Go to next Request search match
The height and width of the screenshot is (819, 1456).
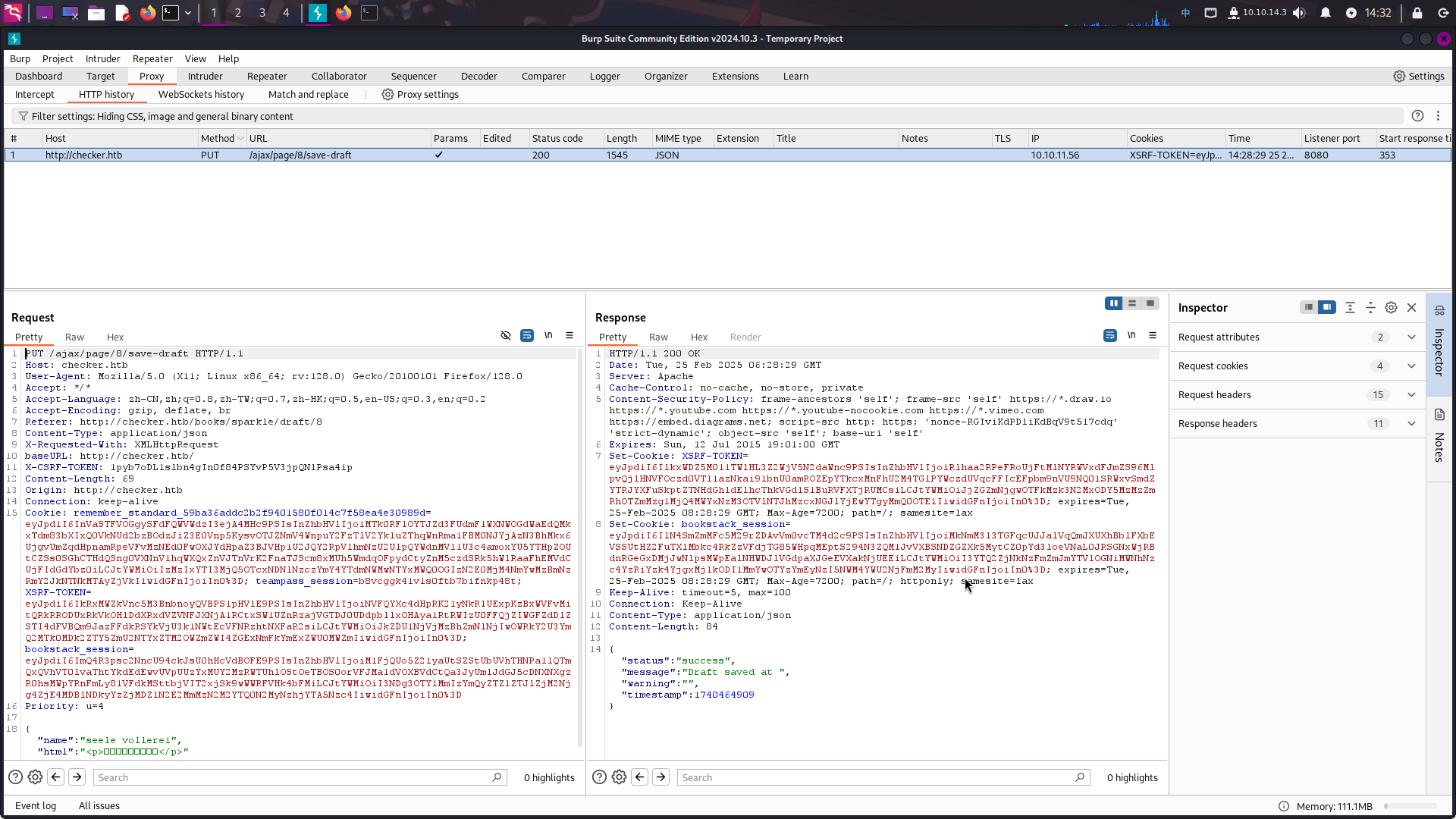pyautogui.click(x=77, y=777)
